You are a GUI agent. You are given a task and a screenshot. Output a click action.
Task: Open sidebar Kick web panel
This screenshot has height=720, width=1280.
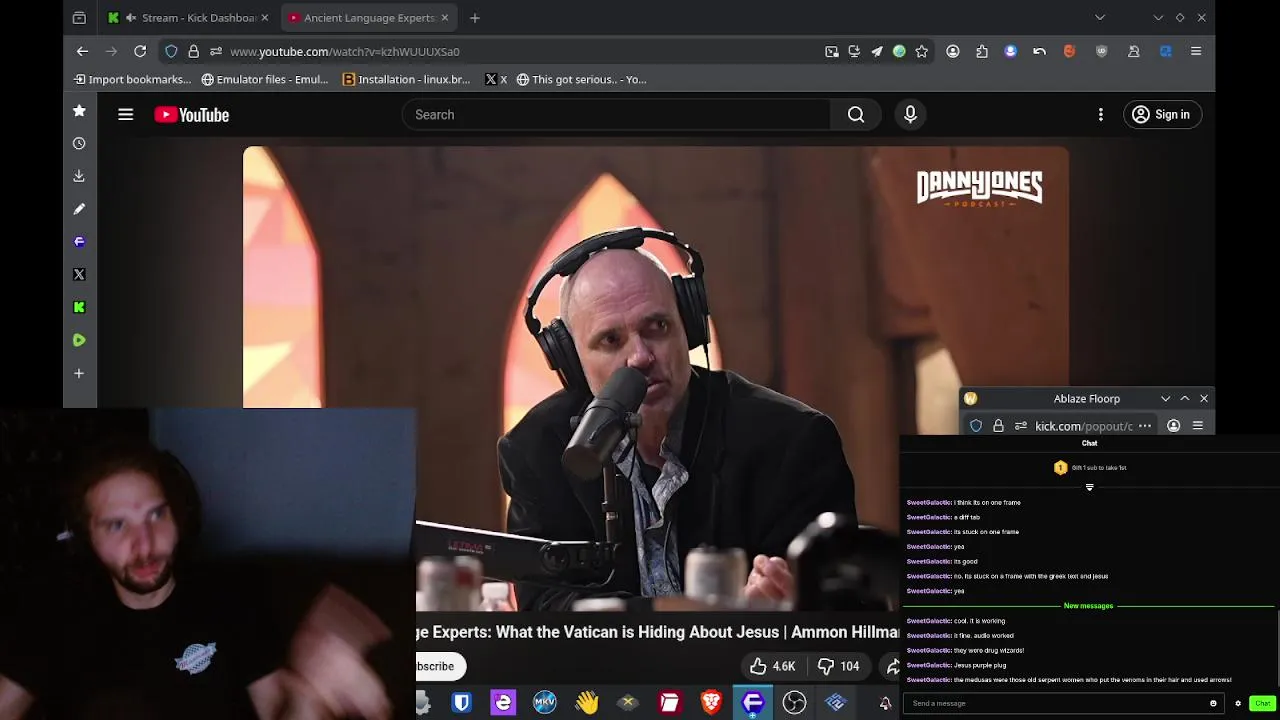79,307
